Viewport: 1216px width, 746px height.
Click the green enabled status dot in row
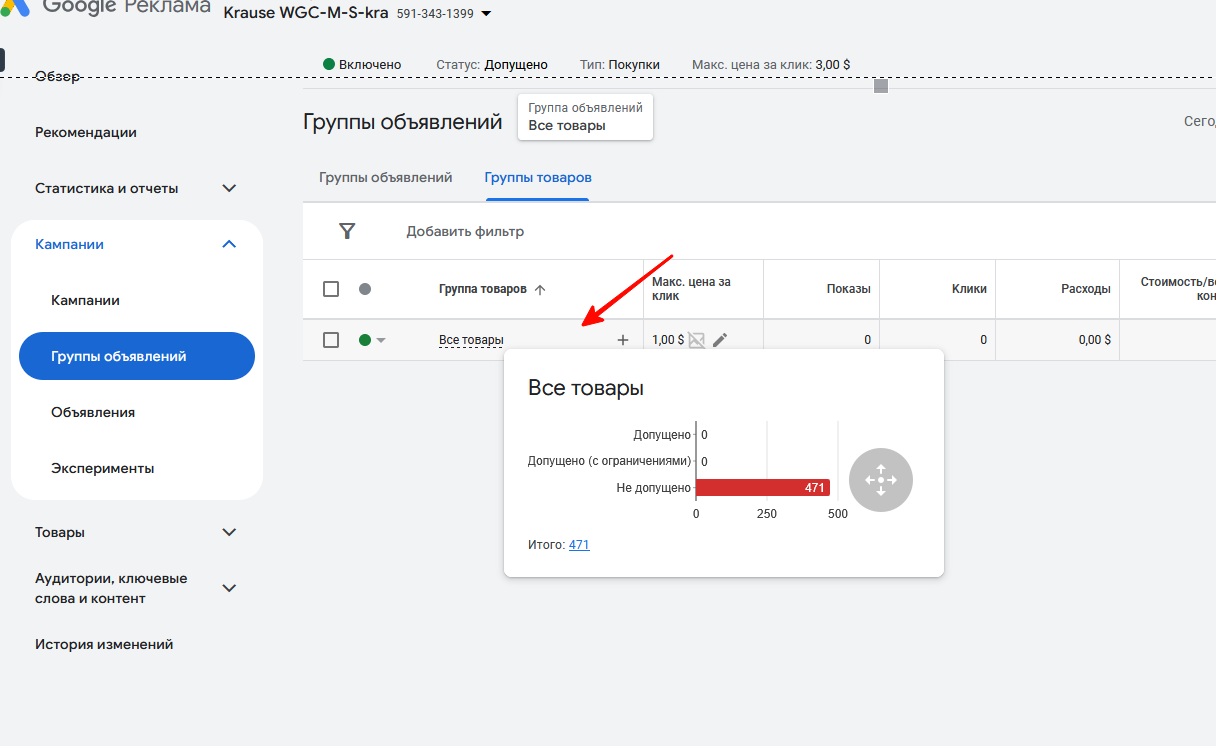[x=365, y=340]
